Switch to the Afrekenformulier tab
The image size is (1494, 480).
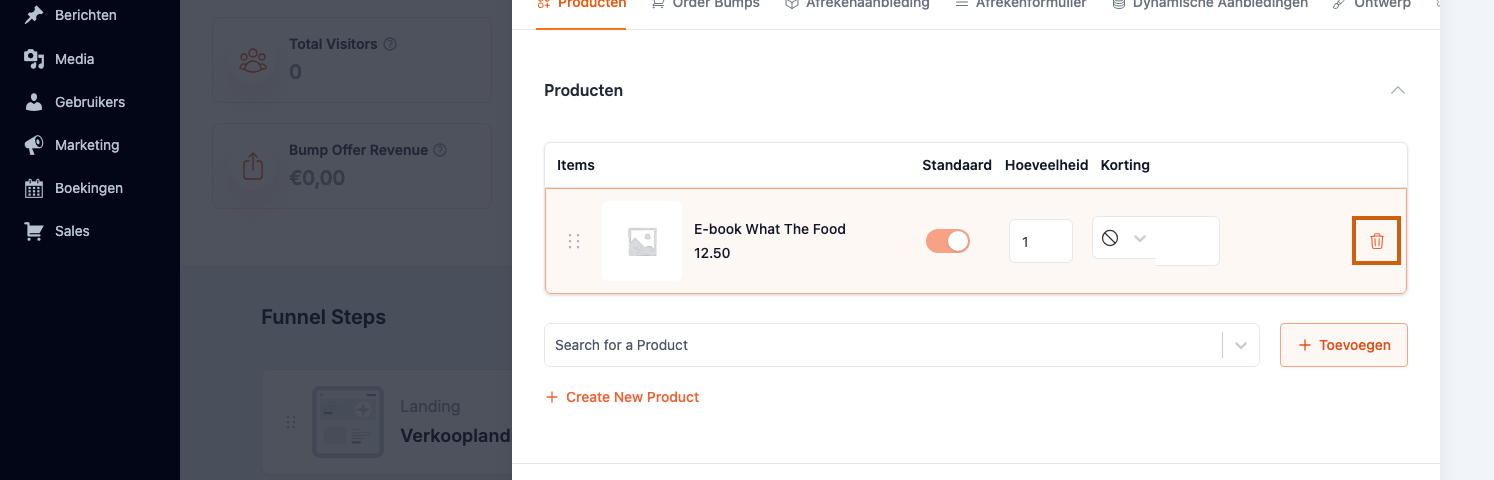(x=1020, y=4)
